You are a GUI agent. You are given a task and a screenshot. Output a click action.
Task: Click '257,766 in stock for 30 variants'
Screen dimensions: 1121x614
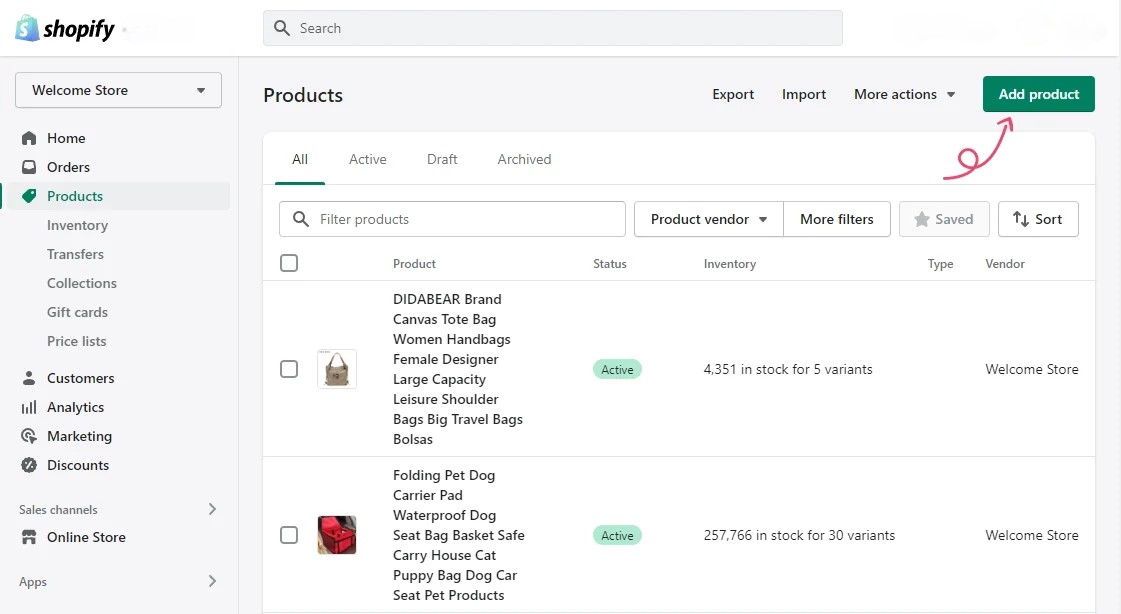tap(799, 535)
